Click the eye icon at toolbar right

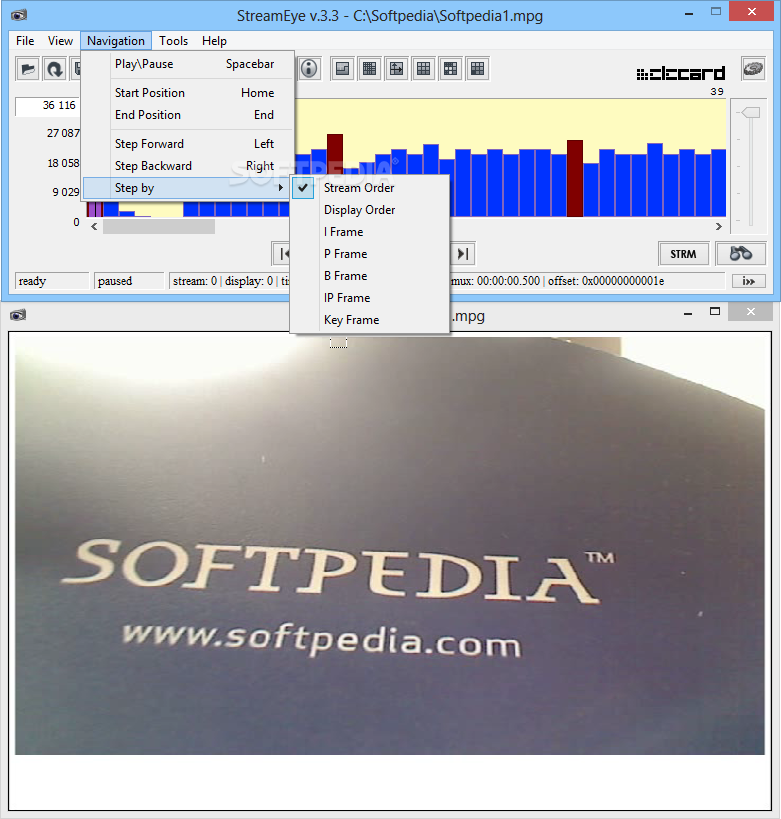click(753, 69)
